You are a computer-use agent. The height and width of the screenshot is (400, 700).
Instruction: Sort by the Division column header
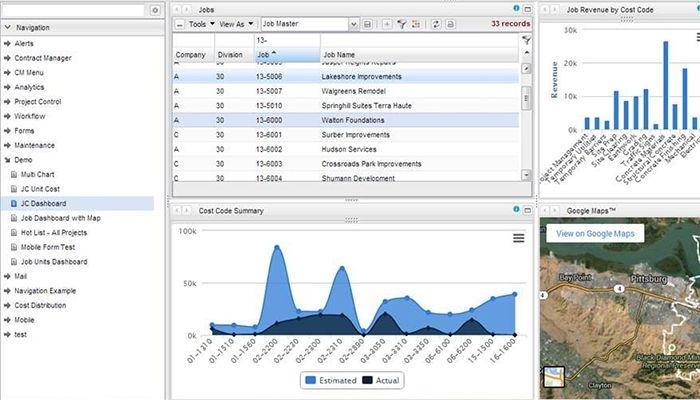pyautogui.click(x=234, y=55)
